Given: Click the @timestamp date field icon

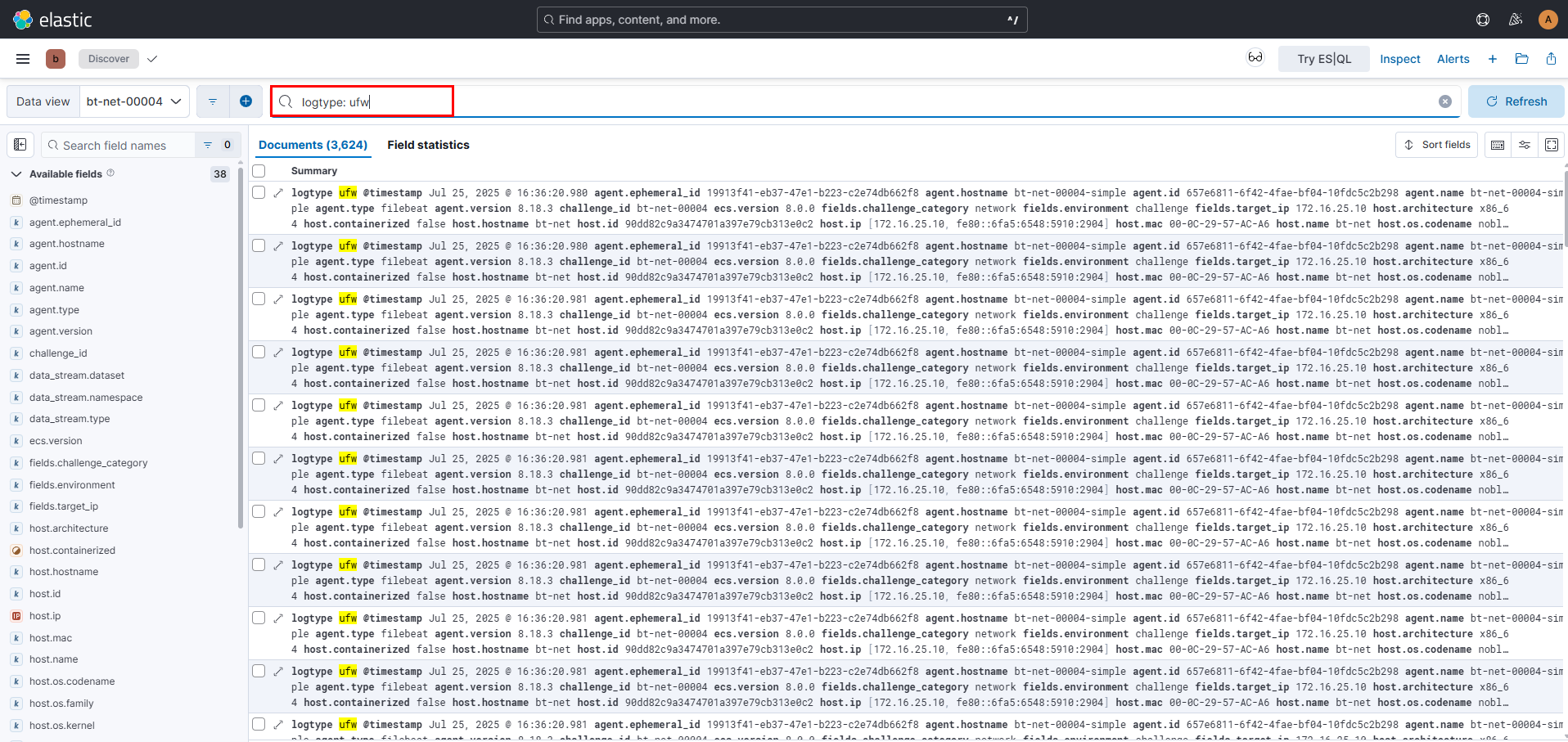Looking at the screenshot, I should [x=16, y=200].
